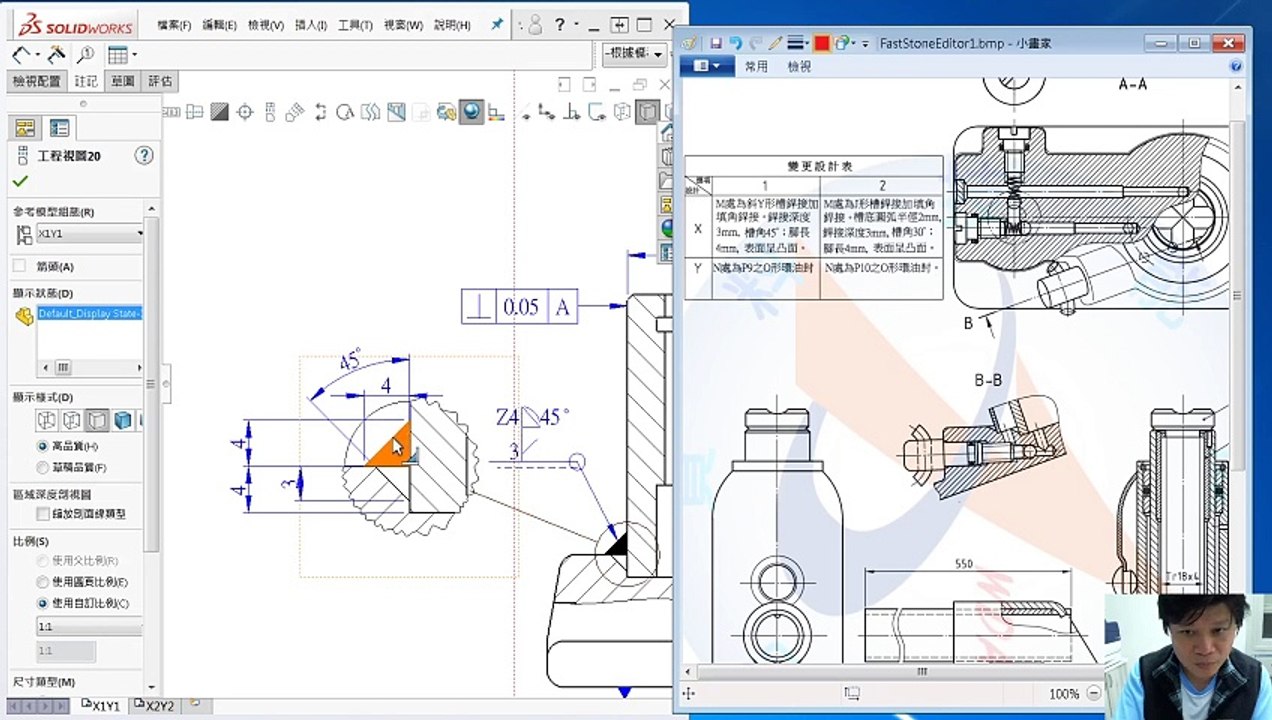Click the Rotate View icon

click(x=346, y=112)
